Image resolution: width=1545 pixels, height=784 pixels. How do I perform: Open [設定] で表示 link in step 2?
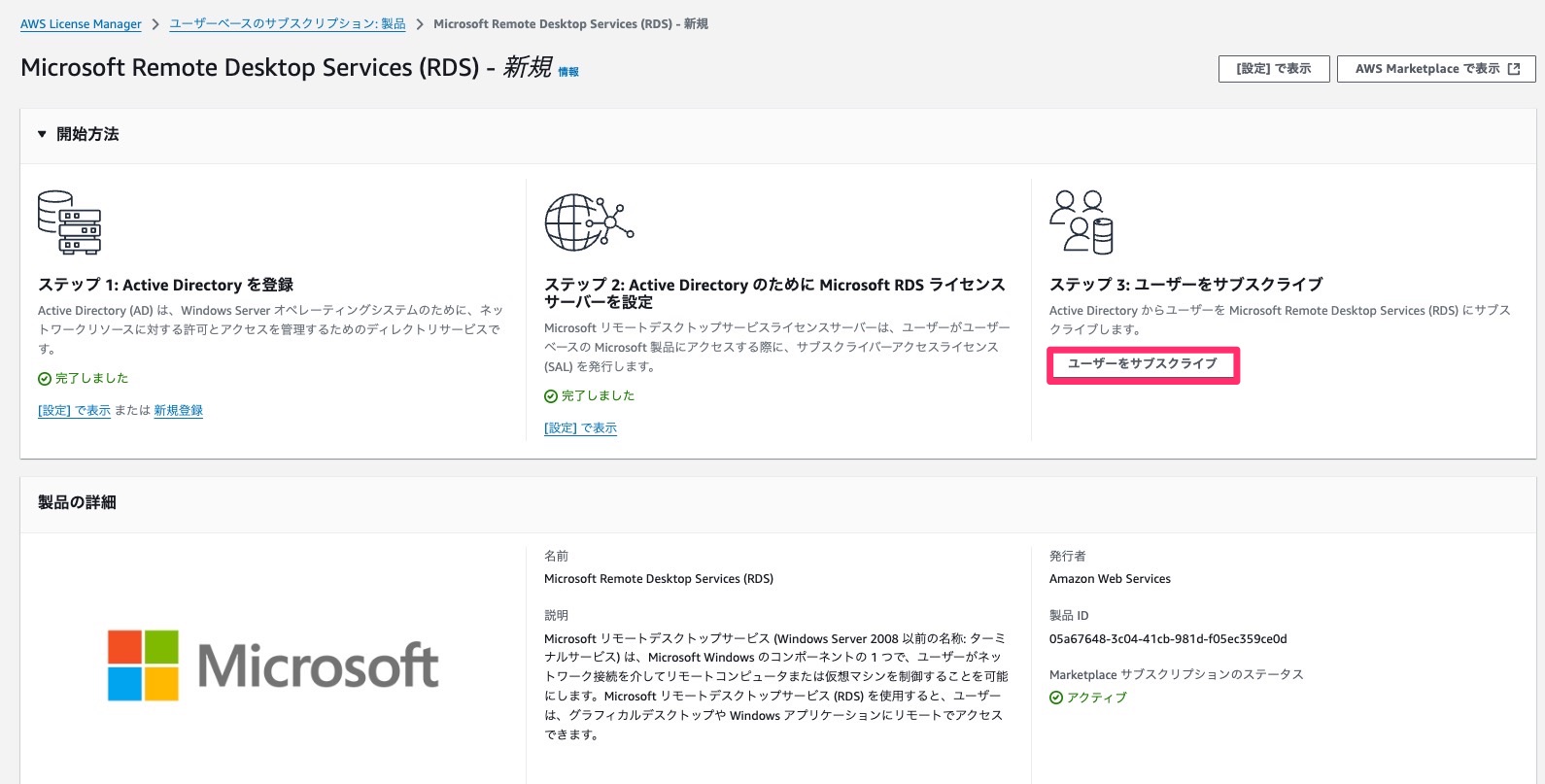pyautogui.click(x=580, y=428)
